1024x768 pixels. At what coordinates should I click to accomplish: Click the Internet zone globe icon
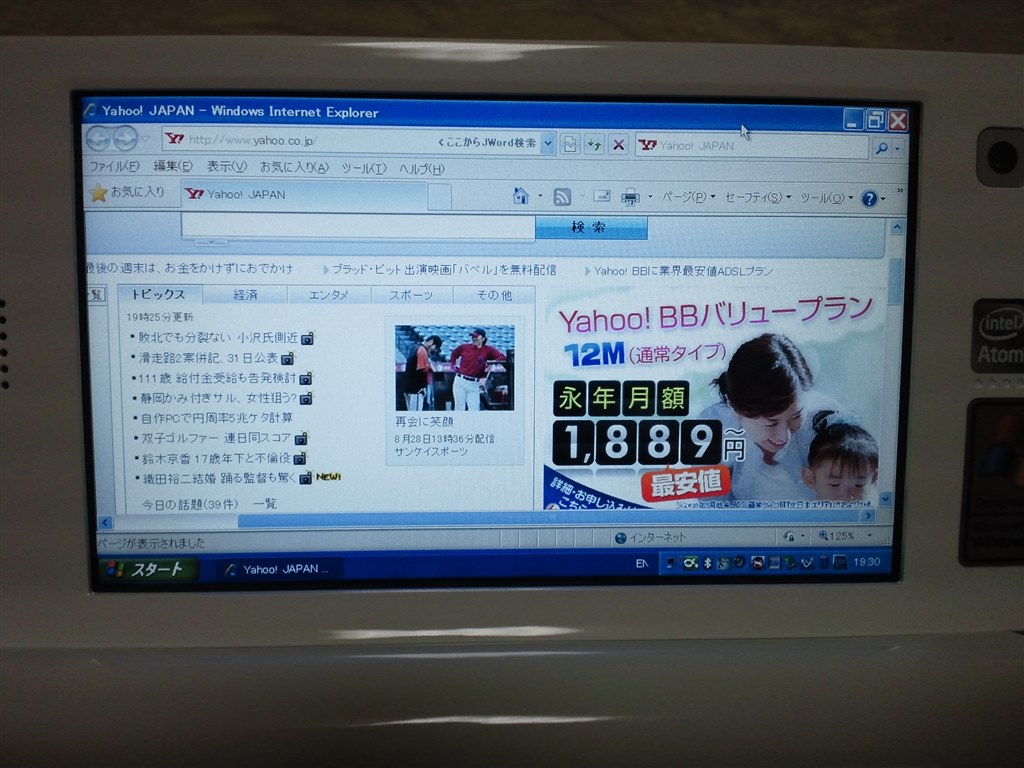tap(620, 537)
